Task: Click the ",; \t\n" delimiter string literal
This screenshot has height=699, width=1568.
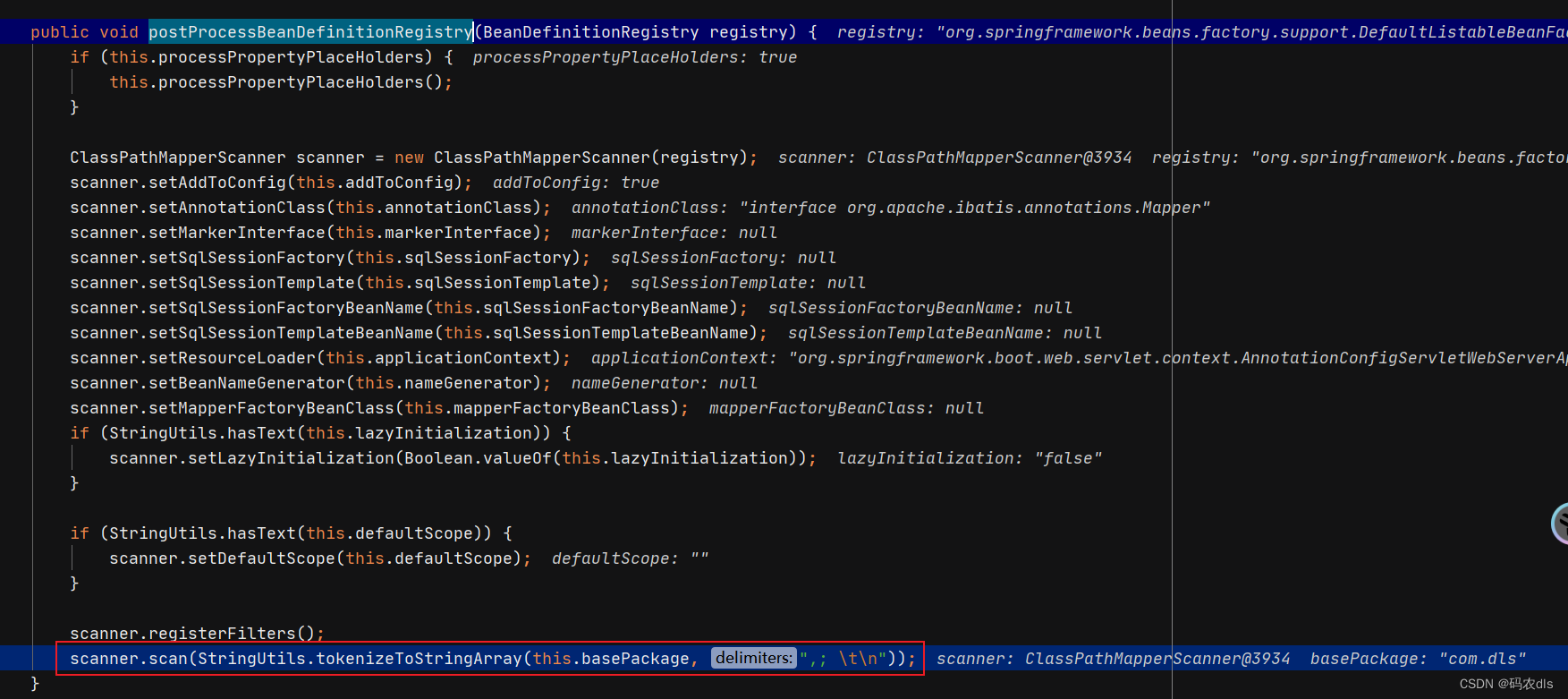Action: (x=843, y=659)
